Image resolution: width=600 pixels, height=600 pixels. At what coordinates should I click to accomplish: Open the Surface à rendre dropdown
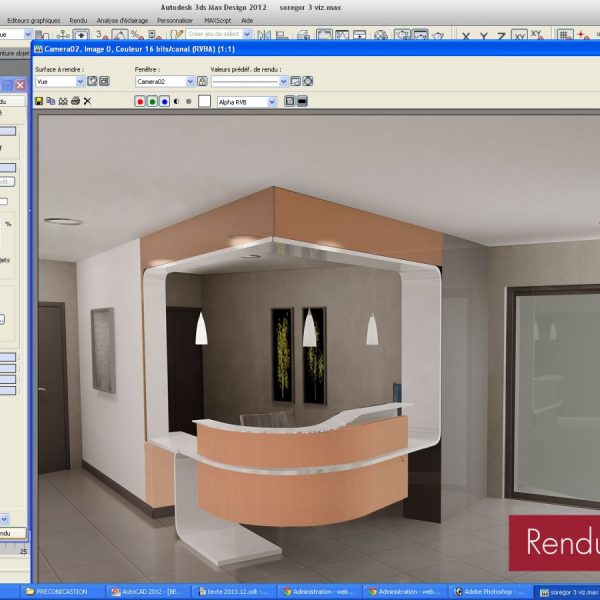click(x=80, y=81)
